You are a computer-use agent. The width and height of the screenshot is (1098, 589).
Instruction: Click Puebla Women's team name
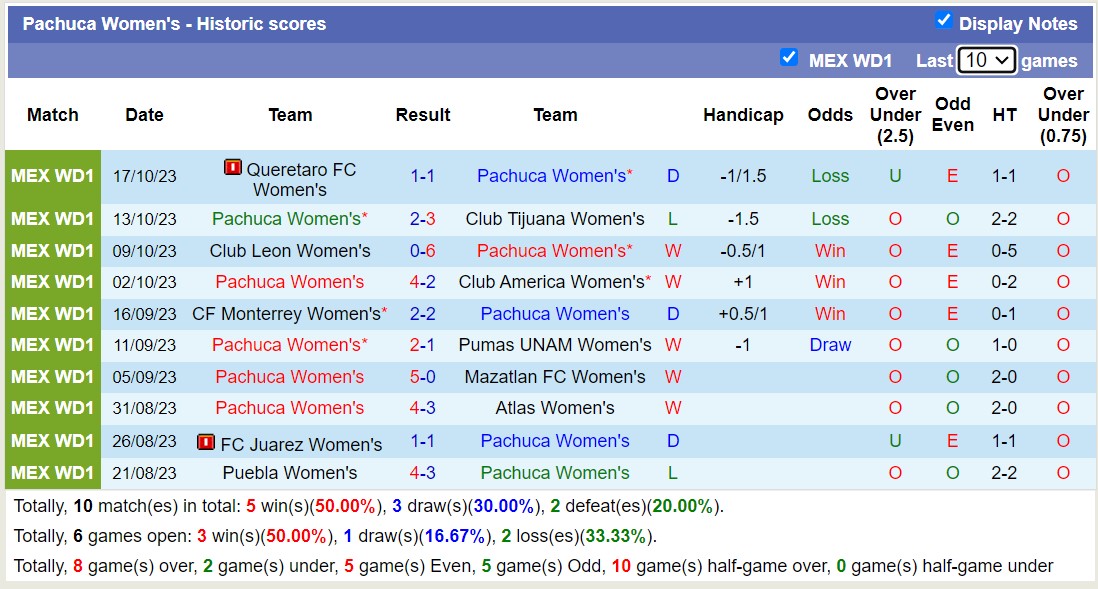point(290,473)
